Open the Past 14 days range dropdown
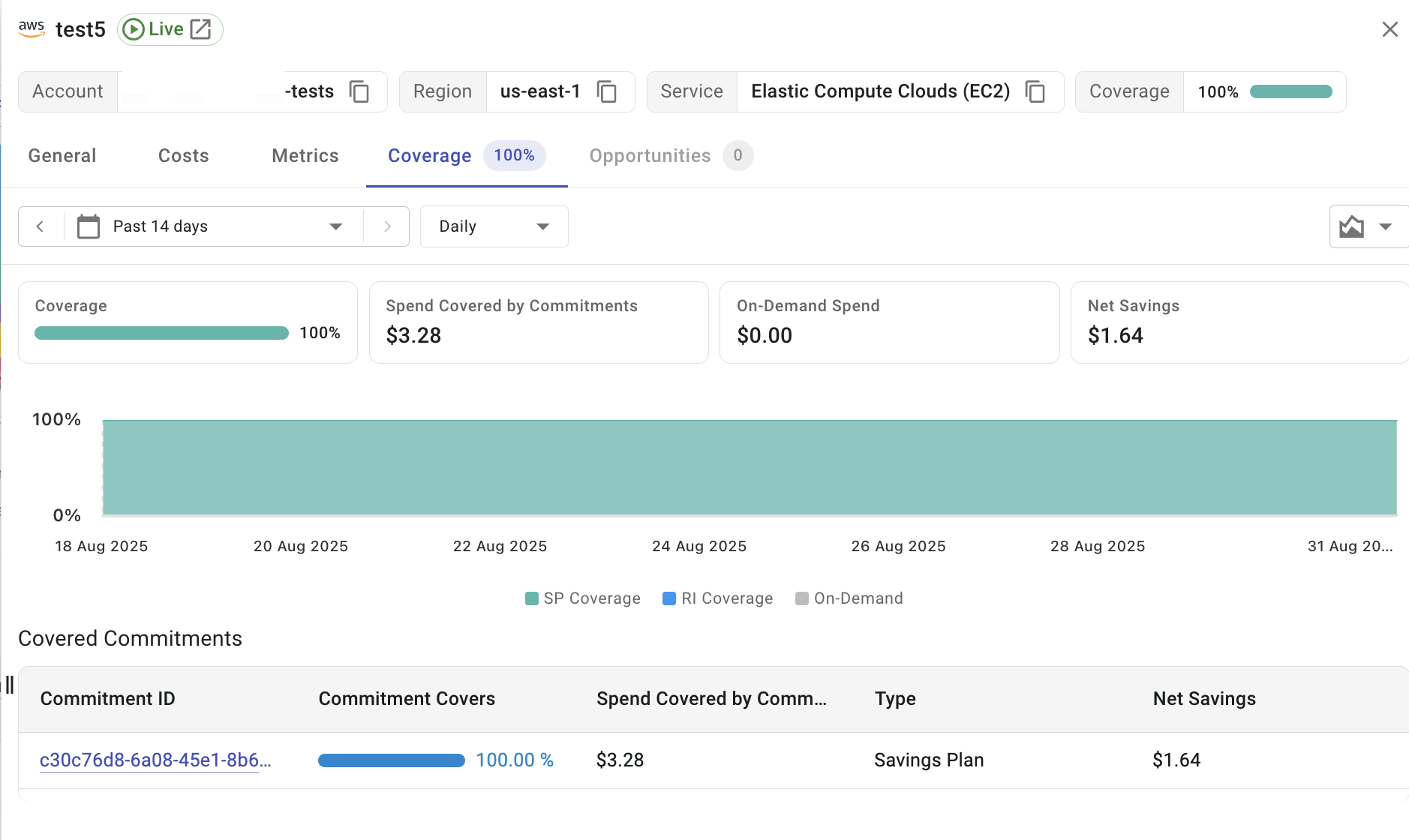This screenshot has height=840, width=1409. [x=214, y=226]
